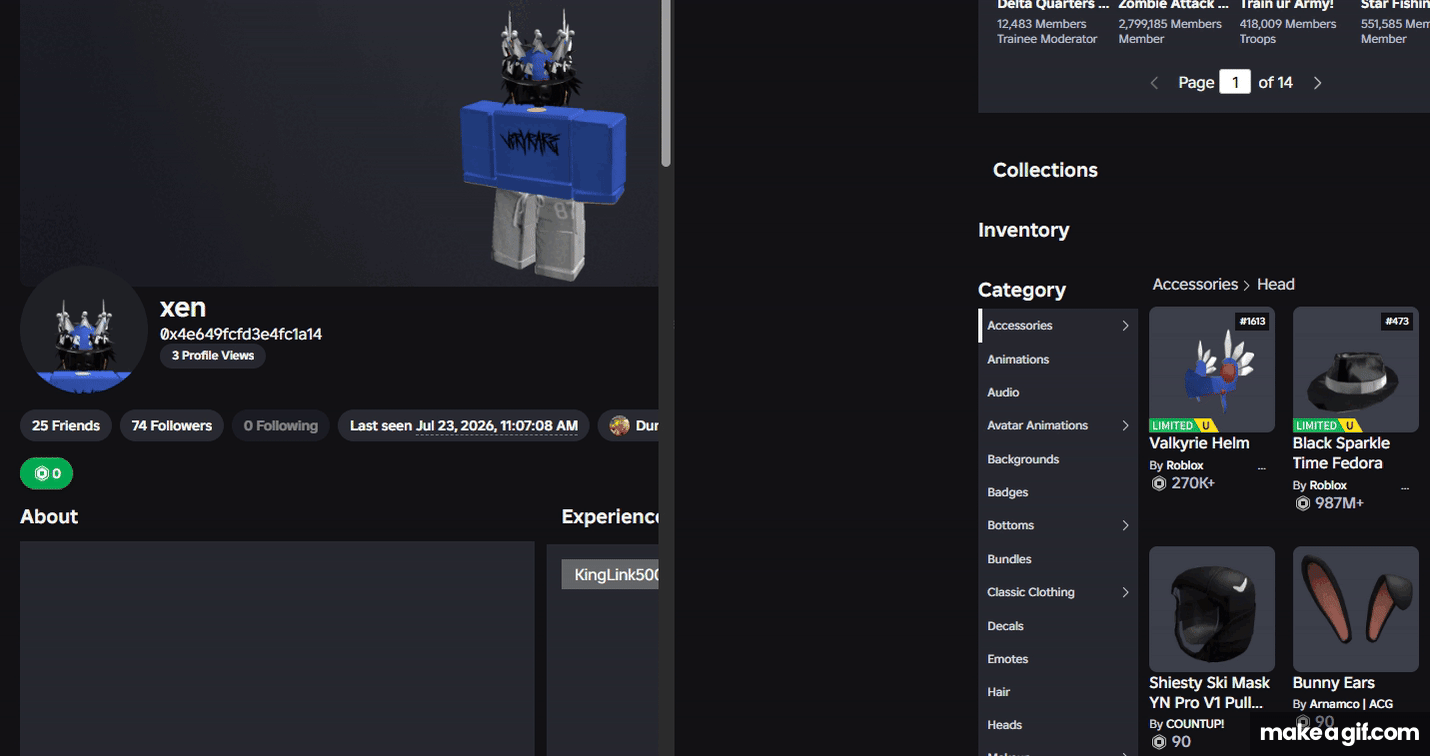The image size is (1430, 756).
Task: Click the Collections heading
Action: (1045, 170)
